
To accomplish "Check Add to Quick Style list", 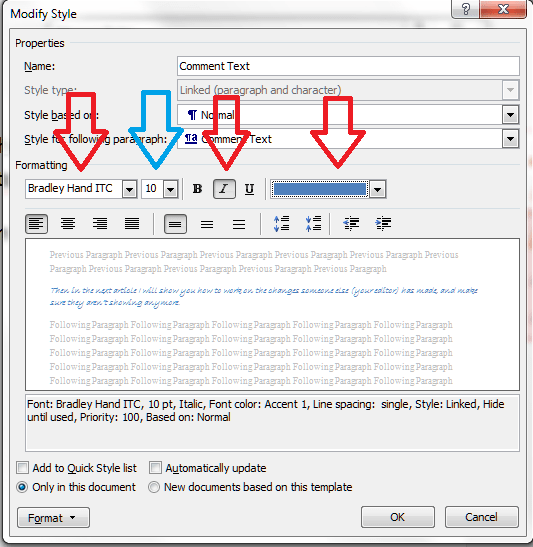I will click(x=23, y=468).
